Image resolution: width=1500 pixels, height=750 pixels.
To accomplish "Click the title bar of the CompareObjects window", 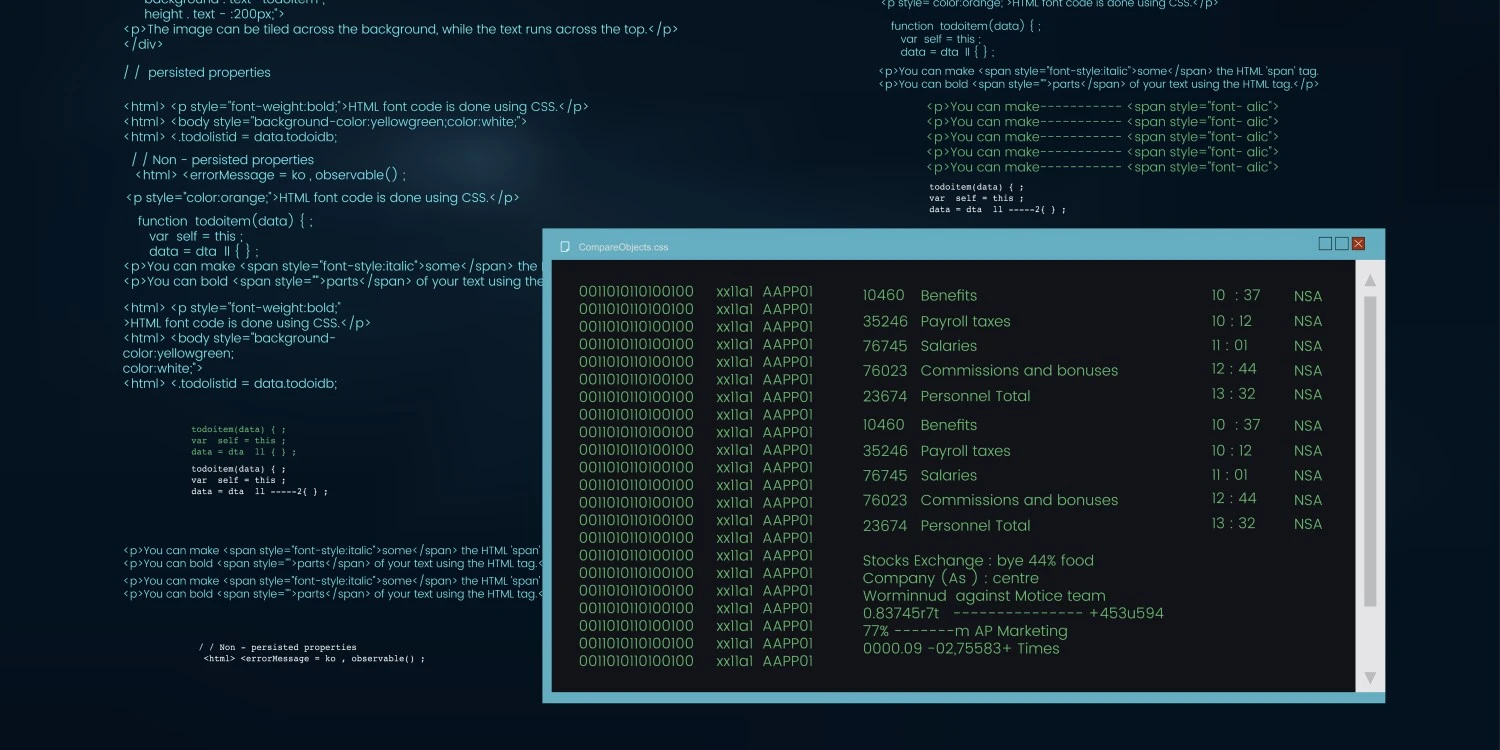I will coord(900,245).
